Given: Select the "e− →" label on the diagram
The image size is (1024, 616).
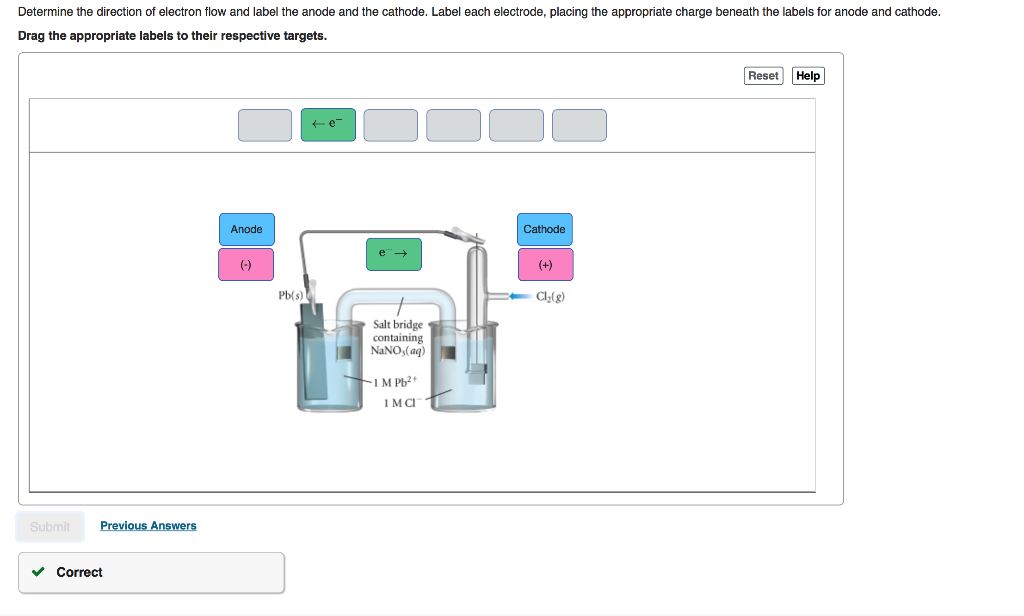Looking at the screenshot, I should 393,254.
